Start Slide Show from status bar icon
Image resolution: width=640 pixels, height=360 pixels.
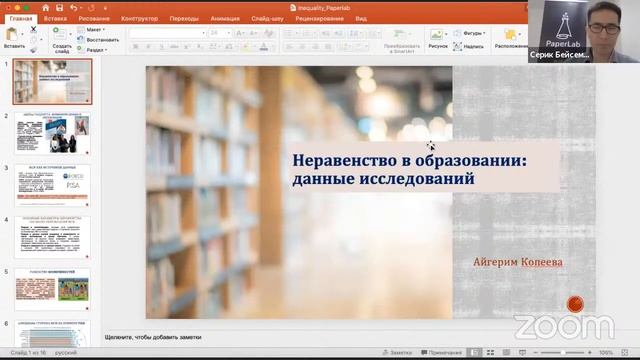tap(522, 352)
